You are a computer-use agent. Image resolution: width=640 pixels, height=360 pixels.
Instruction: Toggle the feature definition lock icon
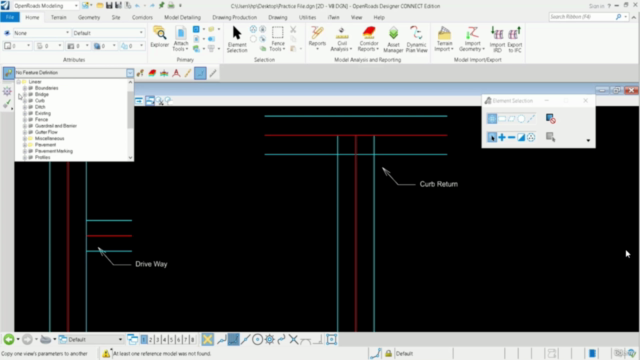point(9,73)
